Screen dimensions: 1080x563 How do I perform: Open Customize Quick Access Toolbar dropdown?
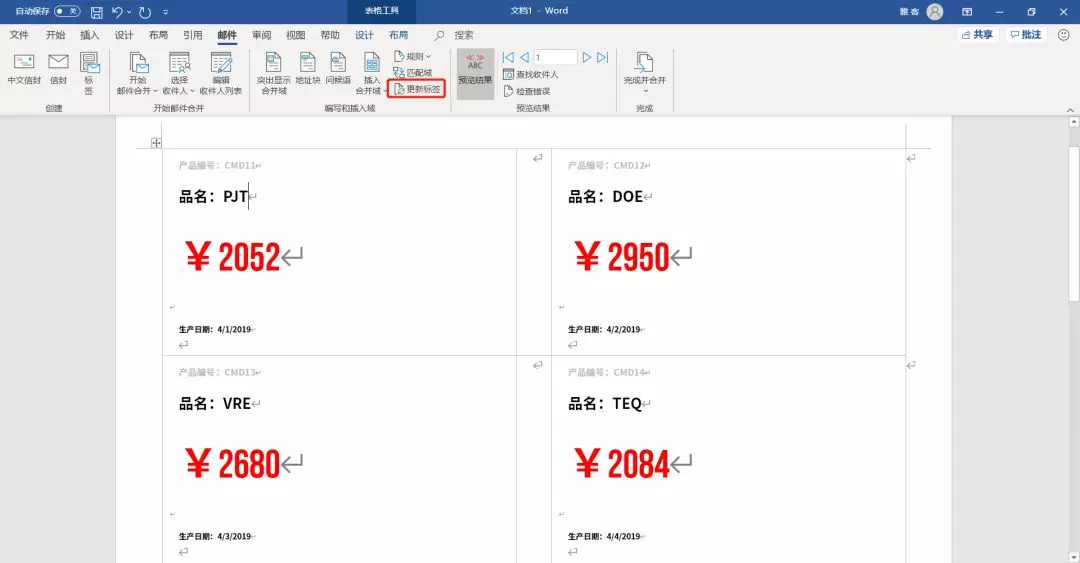[x=165, y=12]
